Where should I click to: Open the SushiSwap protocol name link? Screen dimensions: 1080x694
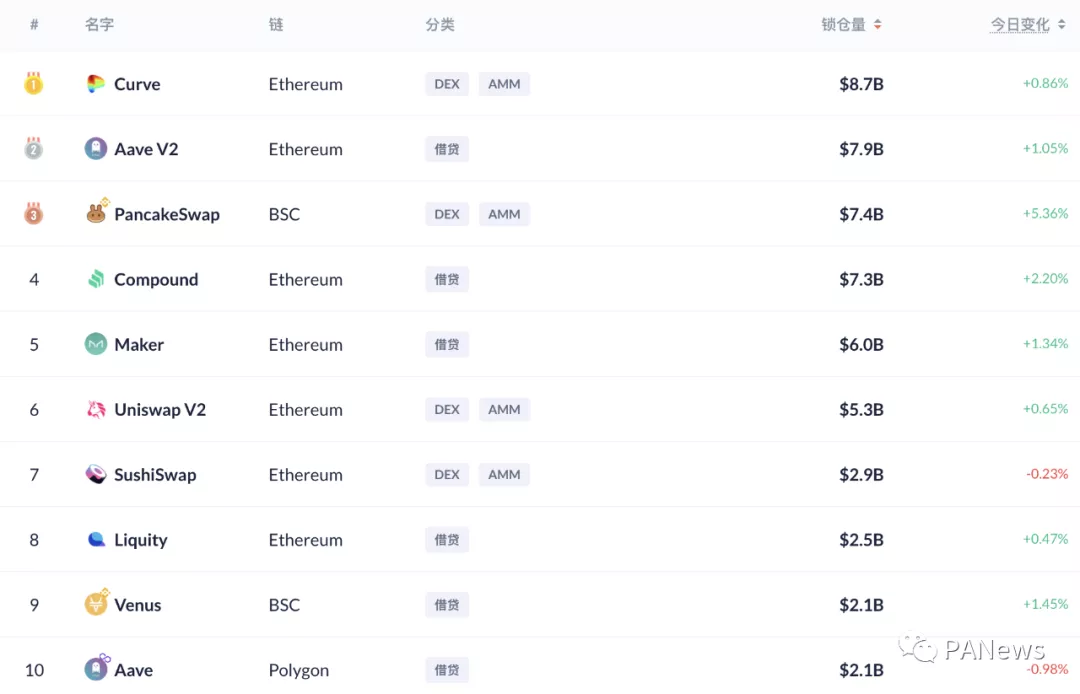click(155, 475)
